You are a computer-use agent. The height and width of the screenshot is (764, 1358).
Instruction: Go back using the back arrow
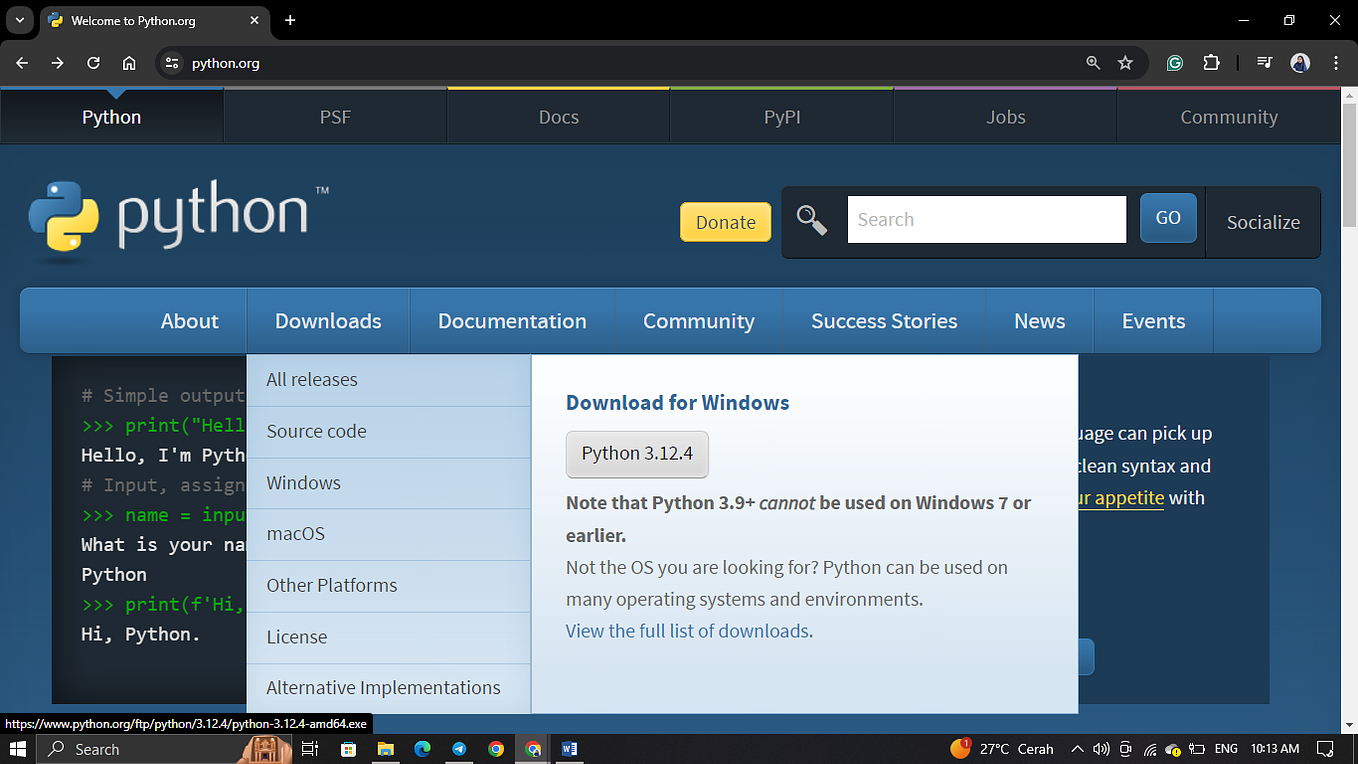[x=21, y=62]
